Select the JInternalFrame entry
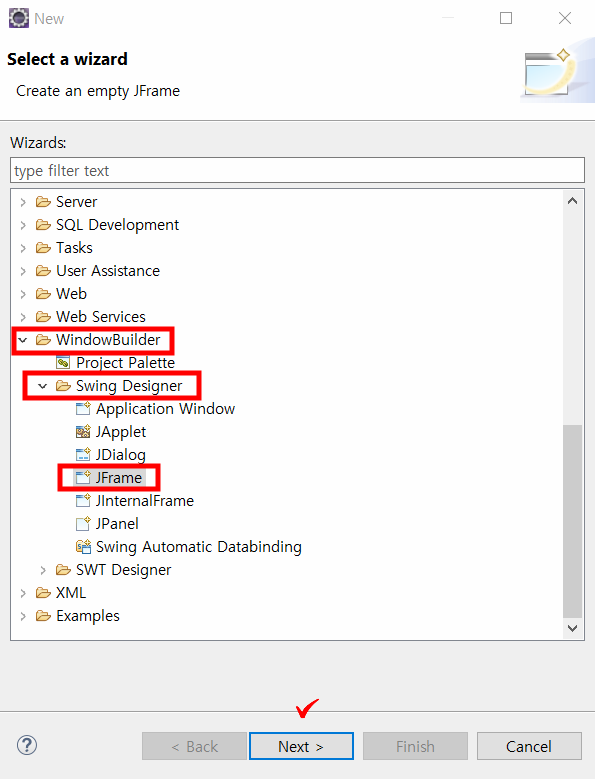The height and width of the screenshot is (779, 595). pyautogui.click(x=145, y=501)
